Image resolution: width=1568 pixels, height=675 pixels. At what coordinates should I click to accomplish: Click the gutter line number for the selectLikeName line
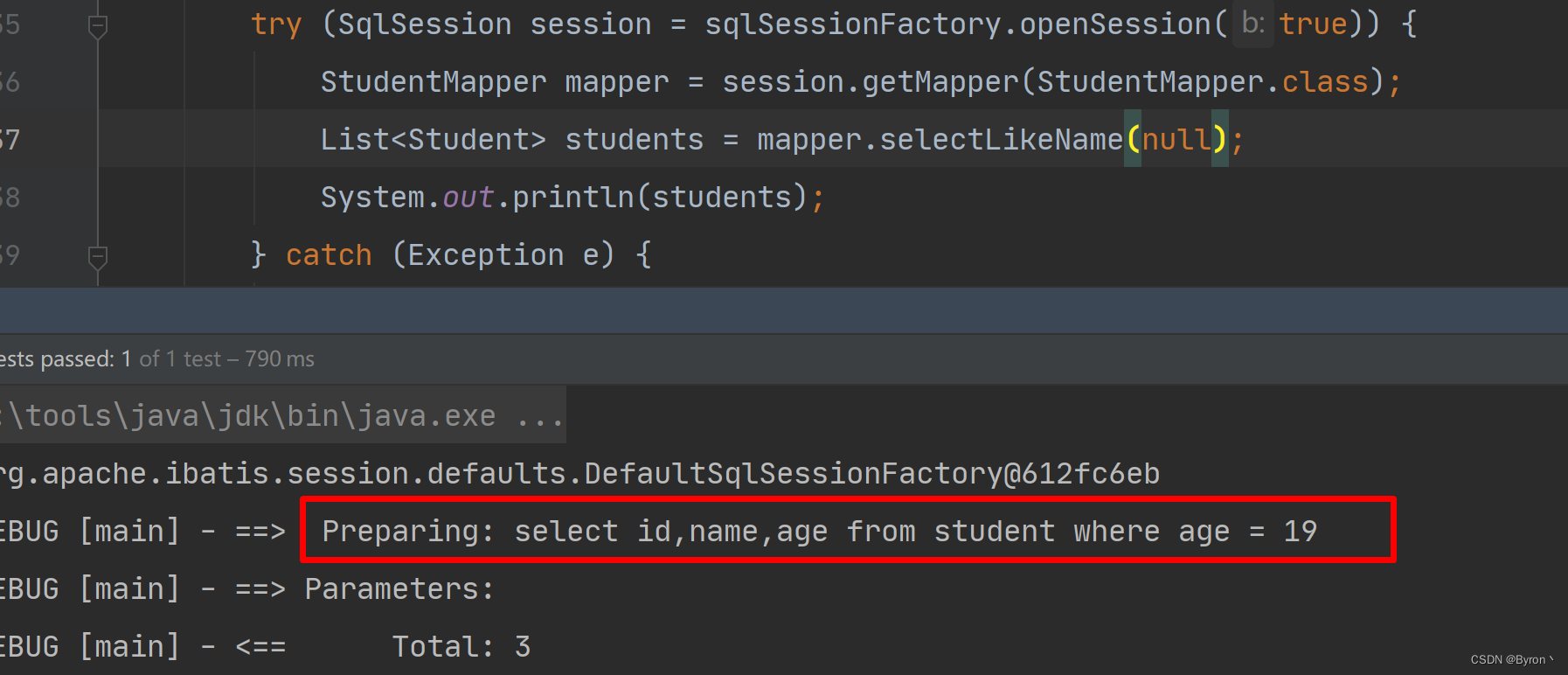pyautogui.click(x=10, y=139)
